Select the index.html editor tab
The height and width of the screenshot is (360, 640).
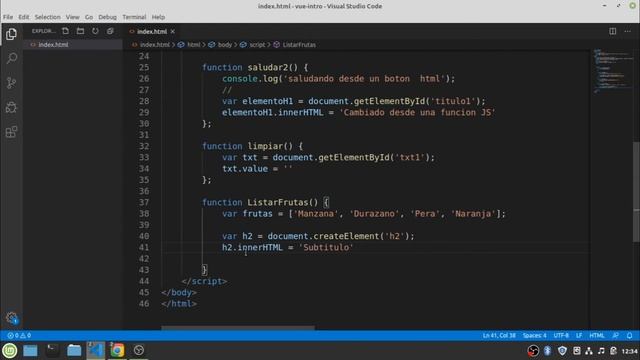tap(151, 31)
